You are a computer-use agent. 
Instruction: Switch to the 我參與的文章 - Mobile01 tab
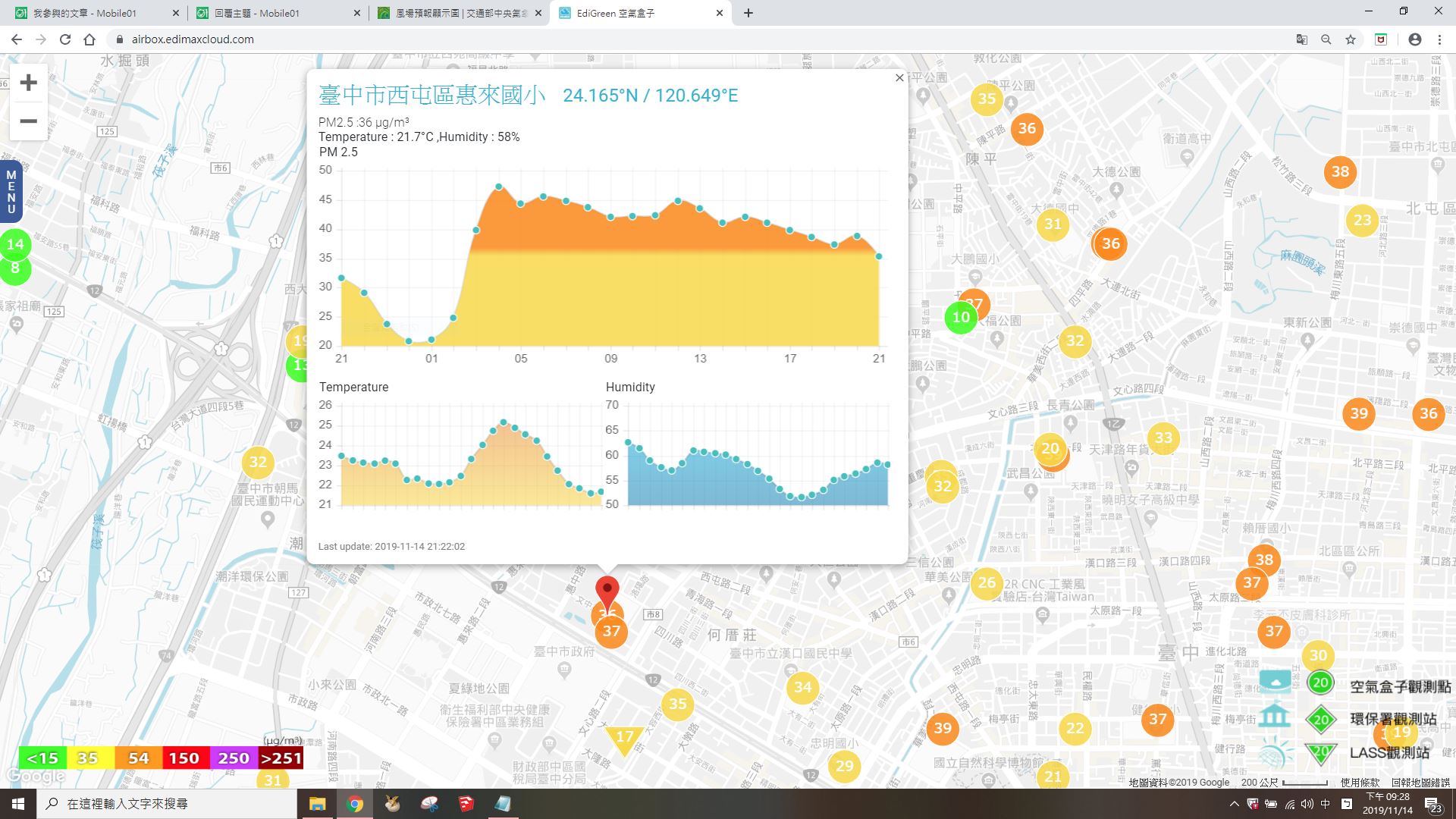tap(93, 13)
